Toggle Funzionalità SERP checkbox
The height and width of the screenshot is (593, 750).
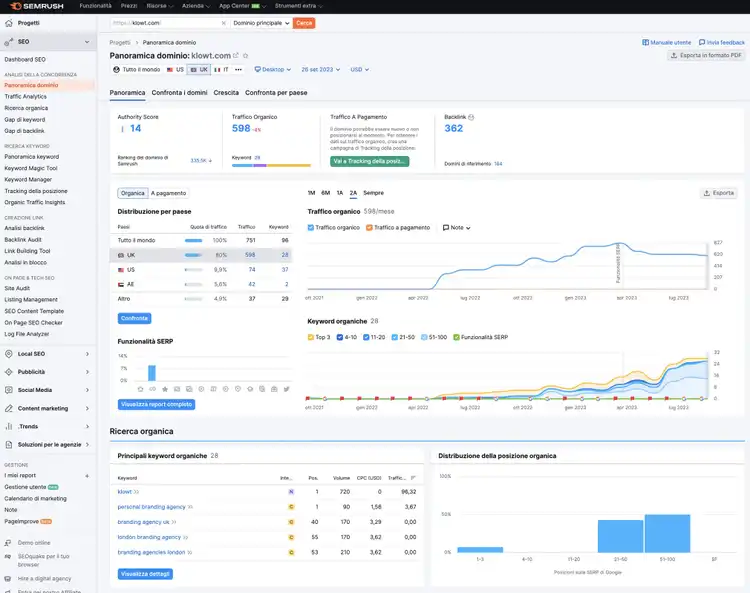point(456,337)
